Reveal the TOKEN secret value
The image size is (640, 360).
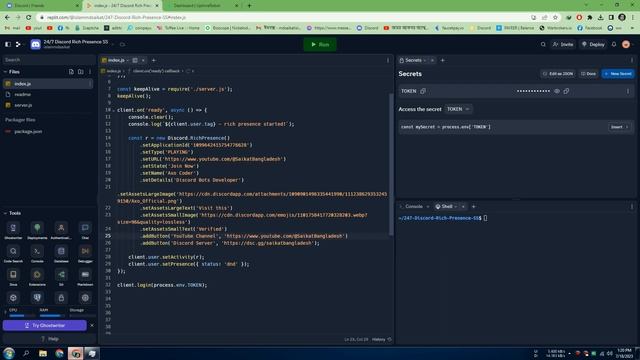click(x=557, y=91)
